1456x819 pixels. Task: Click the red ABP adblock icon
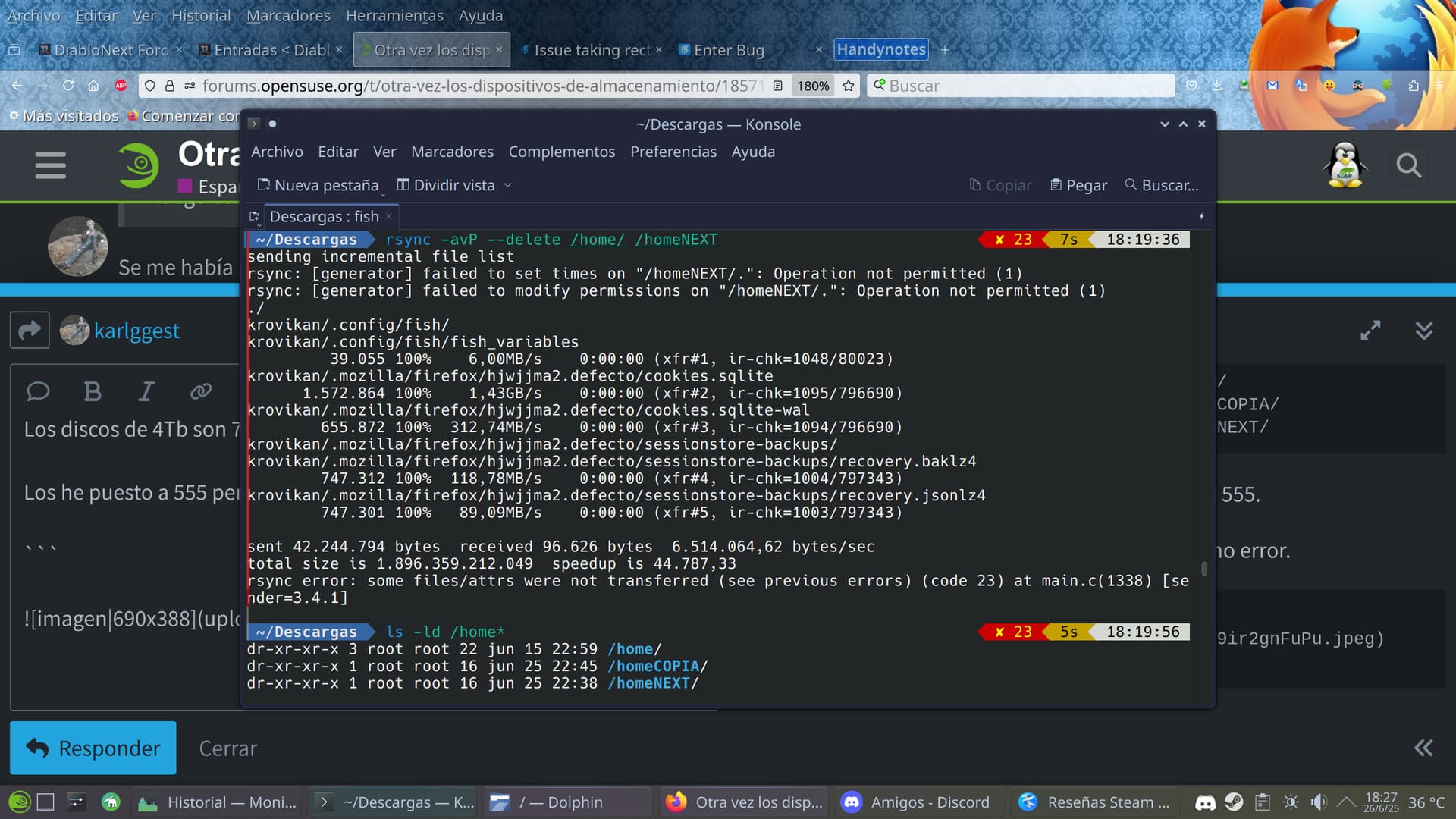pyautogui.click(x=121, y=86)
